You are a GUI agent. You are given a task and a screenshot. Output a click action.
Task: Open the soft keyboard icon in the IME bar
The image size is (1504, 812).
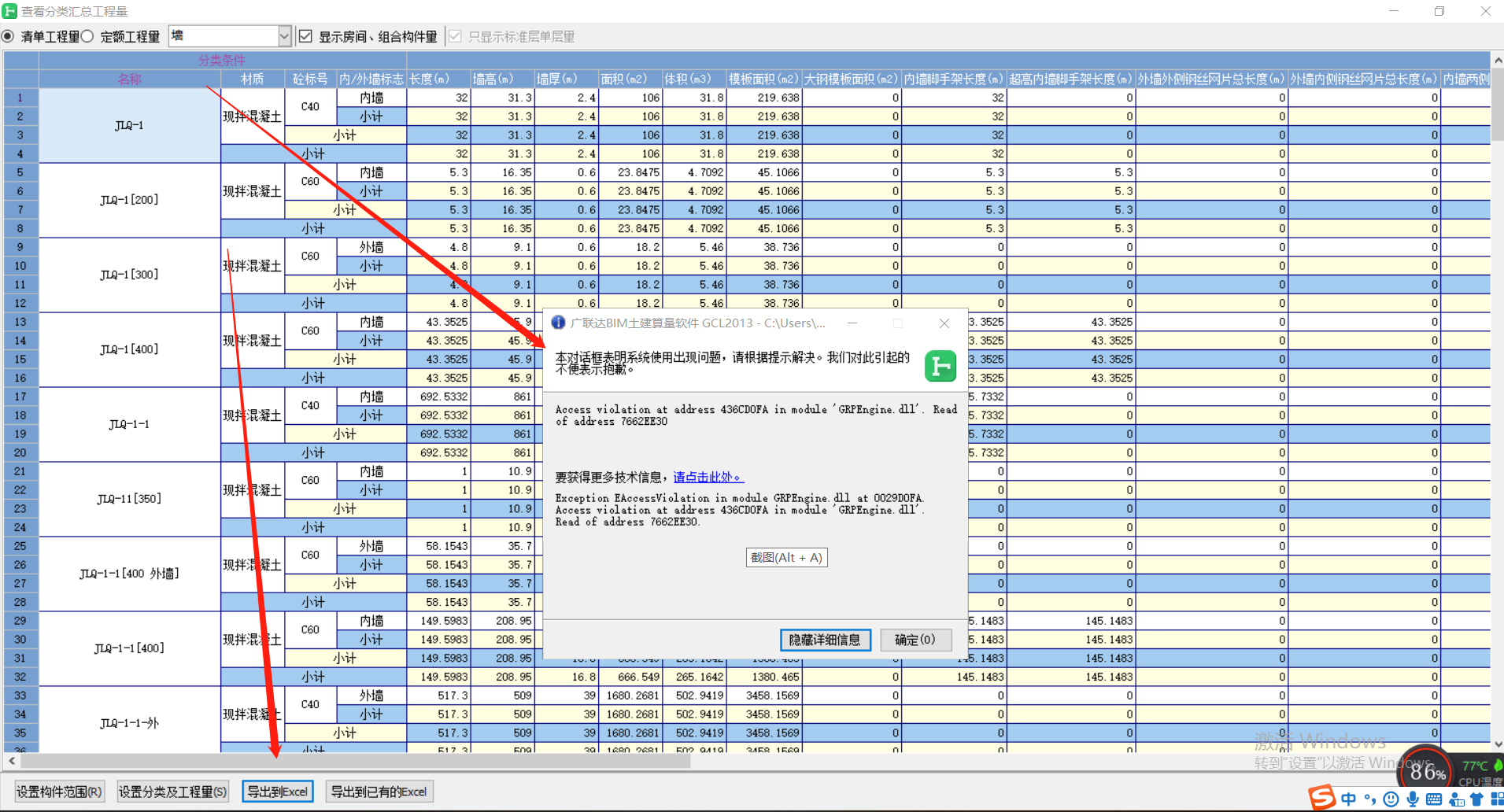click(1434, 799)
